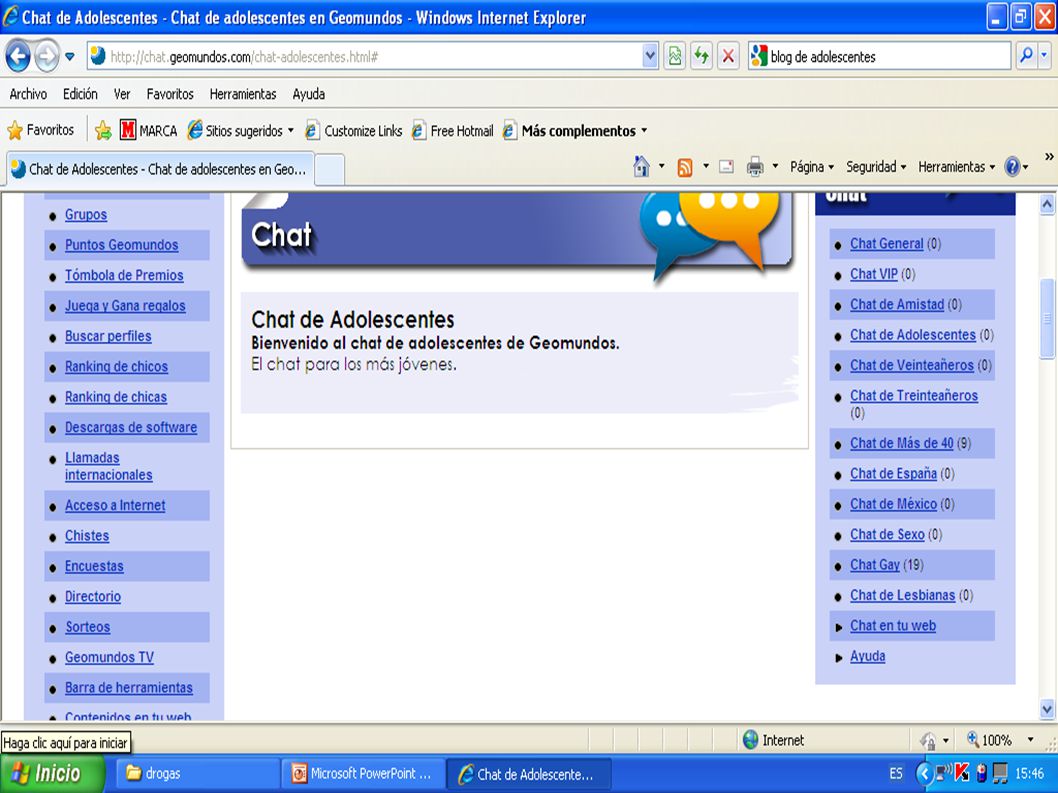Open Descargas de software link
This screenshot has height=793, width=1058.
tap(131, 427)
